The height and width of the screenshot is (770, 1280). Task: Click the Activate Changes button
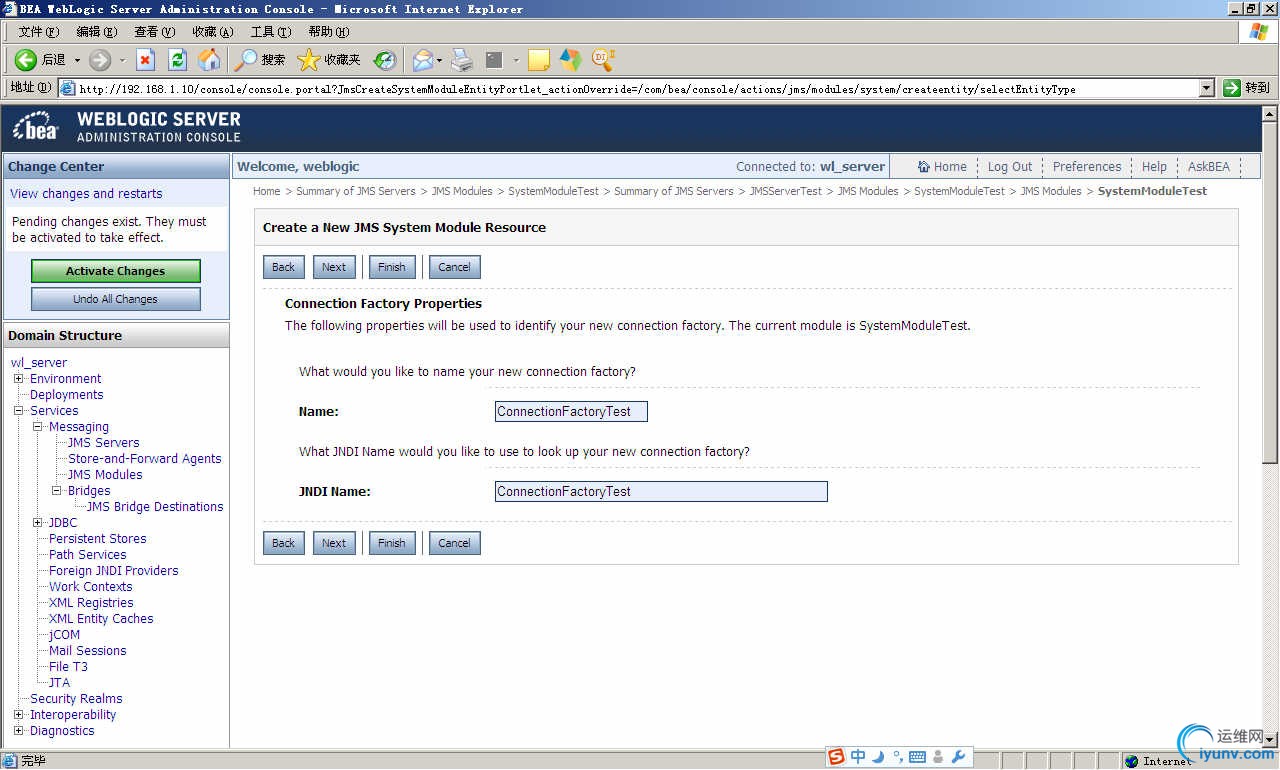coord(116,271)
